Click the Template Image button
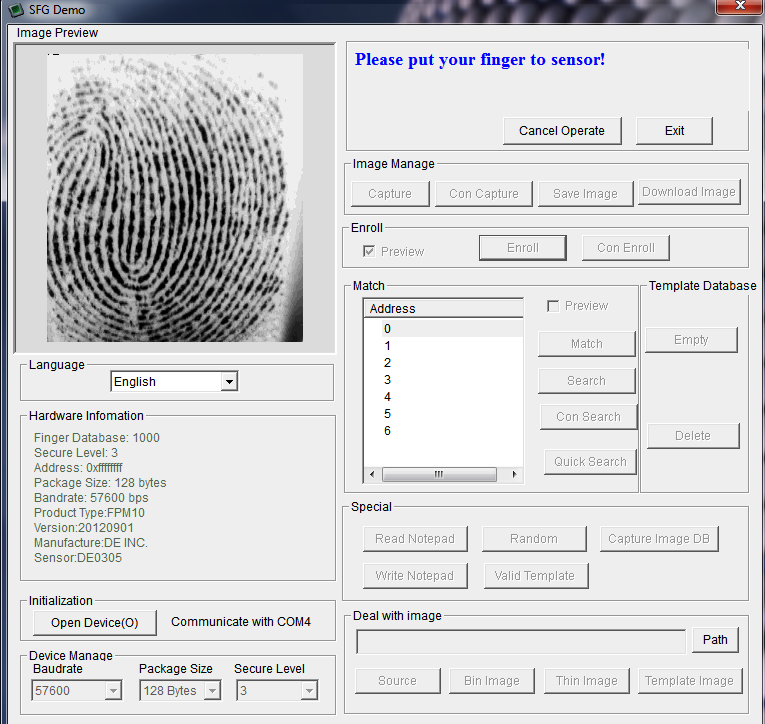 coord(689,681)
